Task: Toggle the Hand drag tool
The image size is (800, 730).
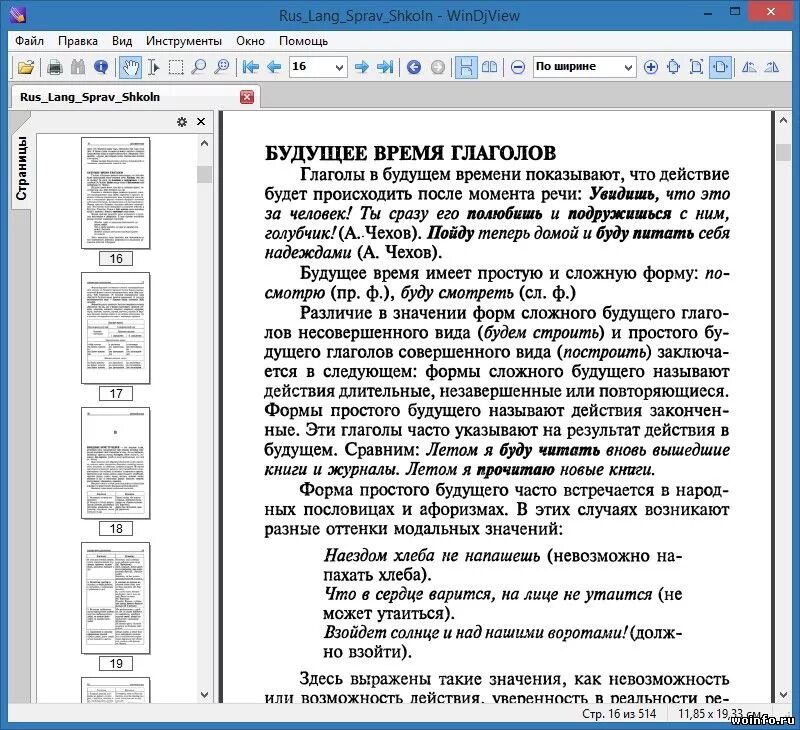Action: click(131, 67)
